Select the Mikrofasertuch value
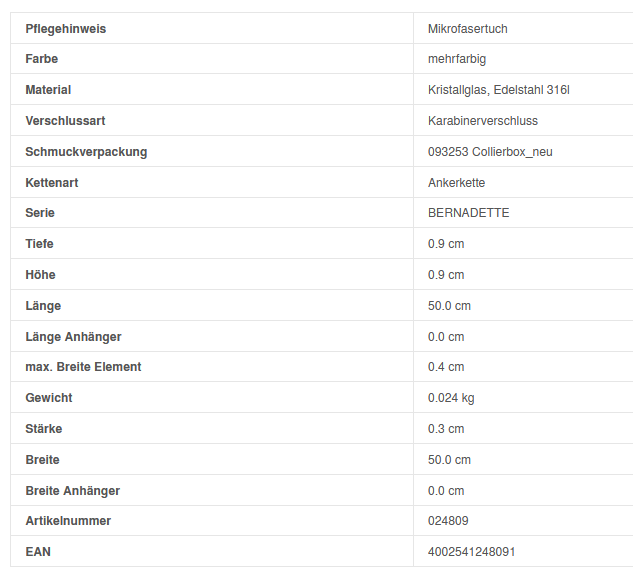The width and height of the screenshot is (633, 574). click(x=467, y=28)
